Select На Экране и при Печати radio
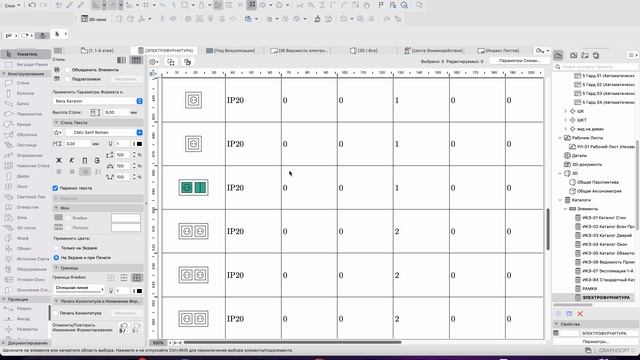The height and width of the screenshot is (360, 640). pyautogui.click(x=57, y=258)
